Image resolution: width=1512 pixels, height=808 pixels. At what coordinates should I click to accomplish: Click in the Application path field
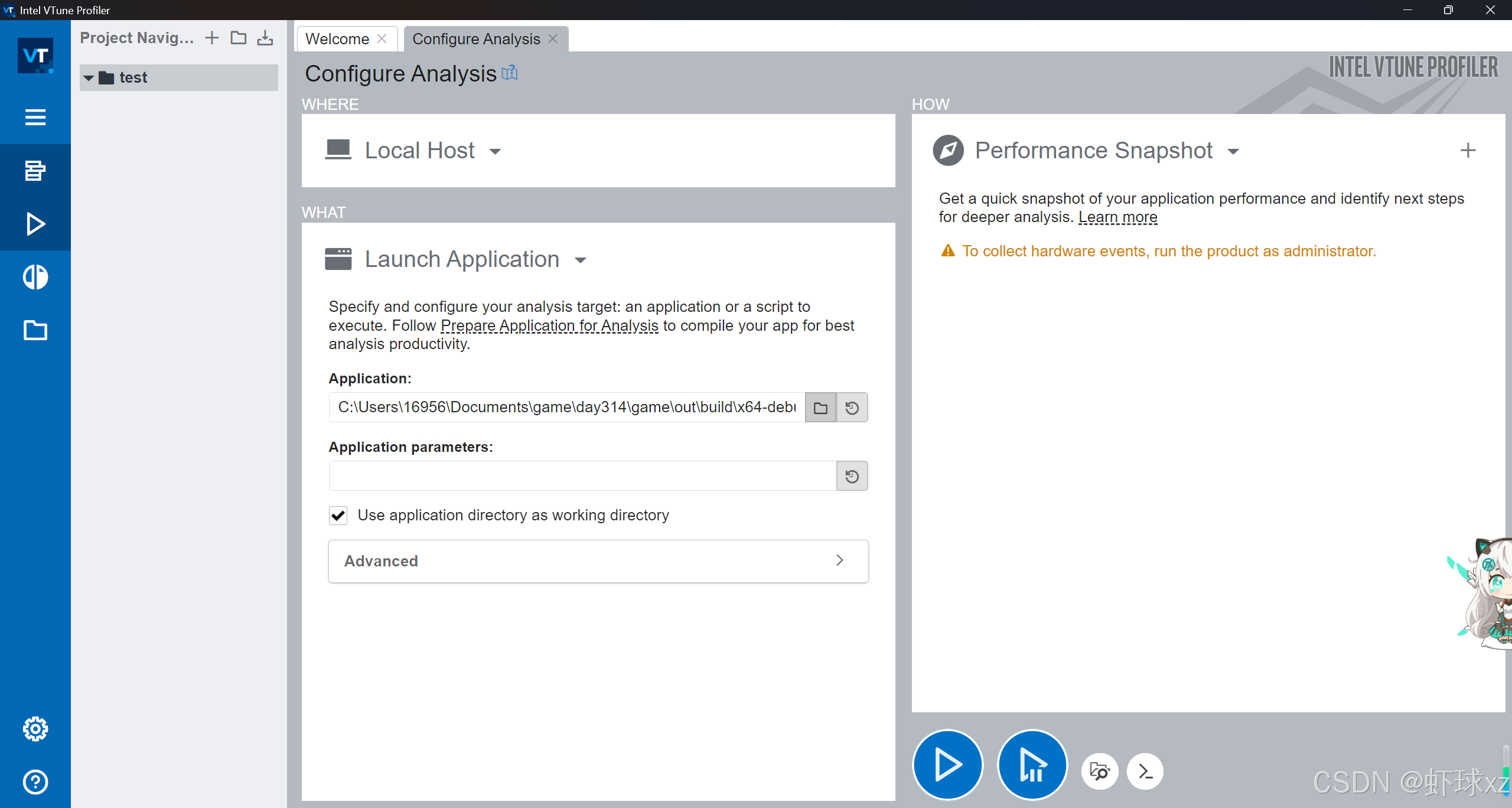click(566, 408)
